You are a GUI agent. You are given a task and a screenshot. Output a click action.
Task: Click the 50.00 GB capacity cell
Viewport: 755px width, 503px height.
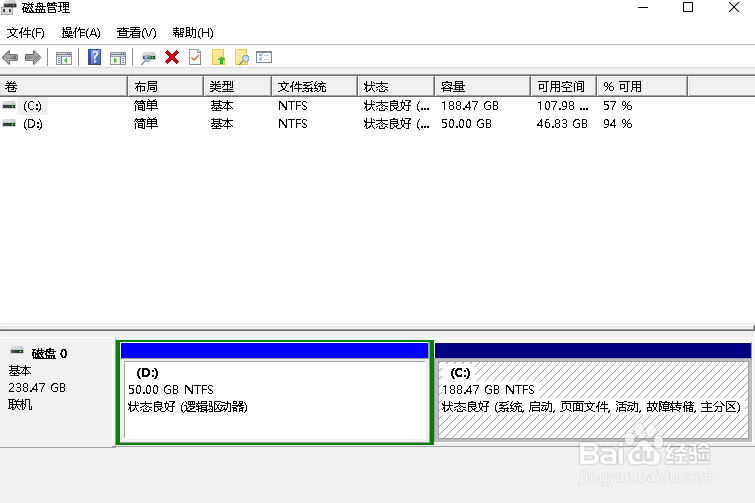(466, 124)
